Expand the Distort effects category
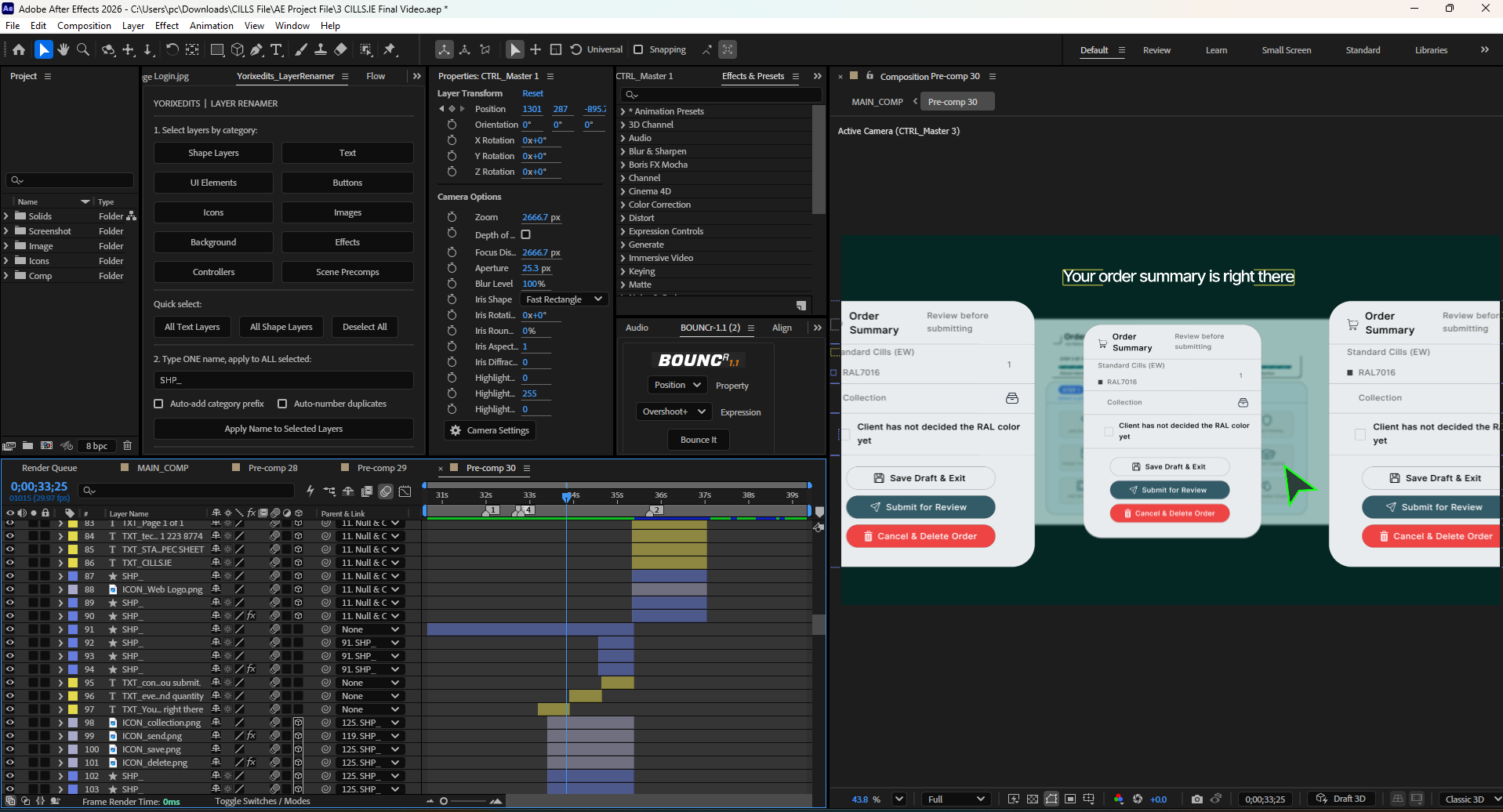Screen dimensions: 1503x812 623,218
